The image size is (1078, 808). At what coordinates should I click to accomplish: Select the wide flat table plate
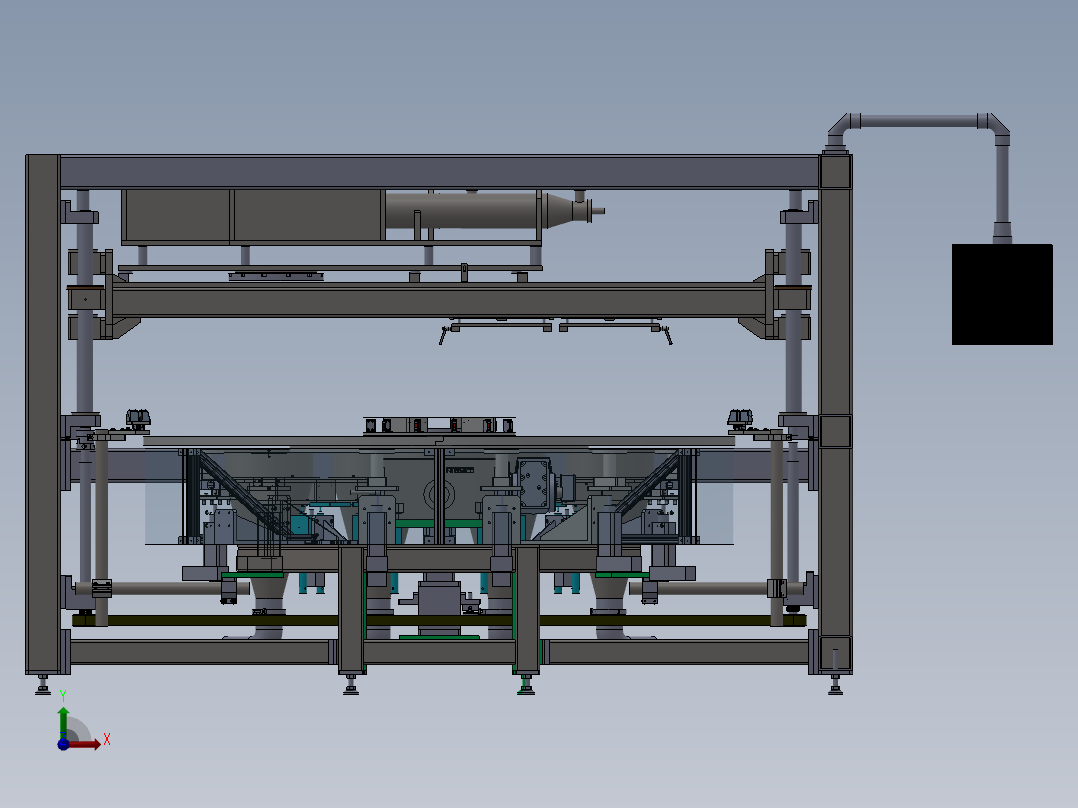[x=439, y=441]
